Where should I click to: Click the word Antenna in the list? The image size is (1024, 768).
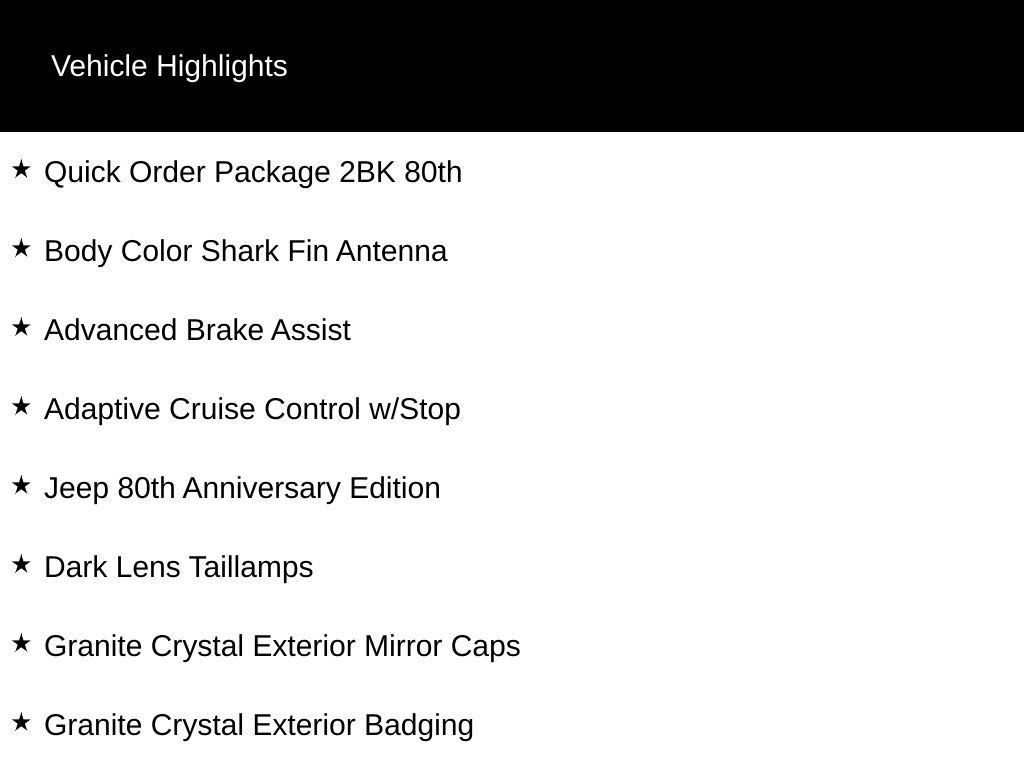click(392, 251)
